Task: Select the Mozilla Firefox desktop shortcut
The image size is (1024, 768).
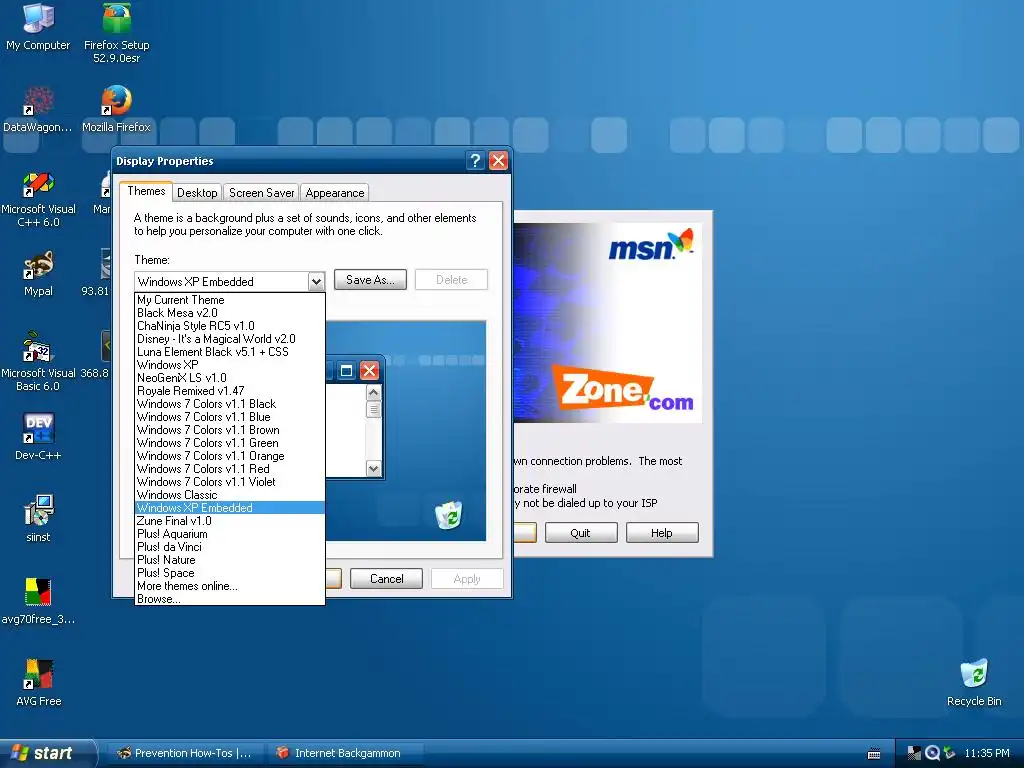Action: click(116, 108)
